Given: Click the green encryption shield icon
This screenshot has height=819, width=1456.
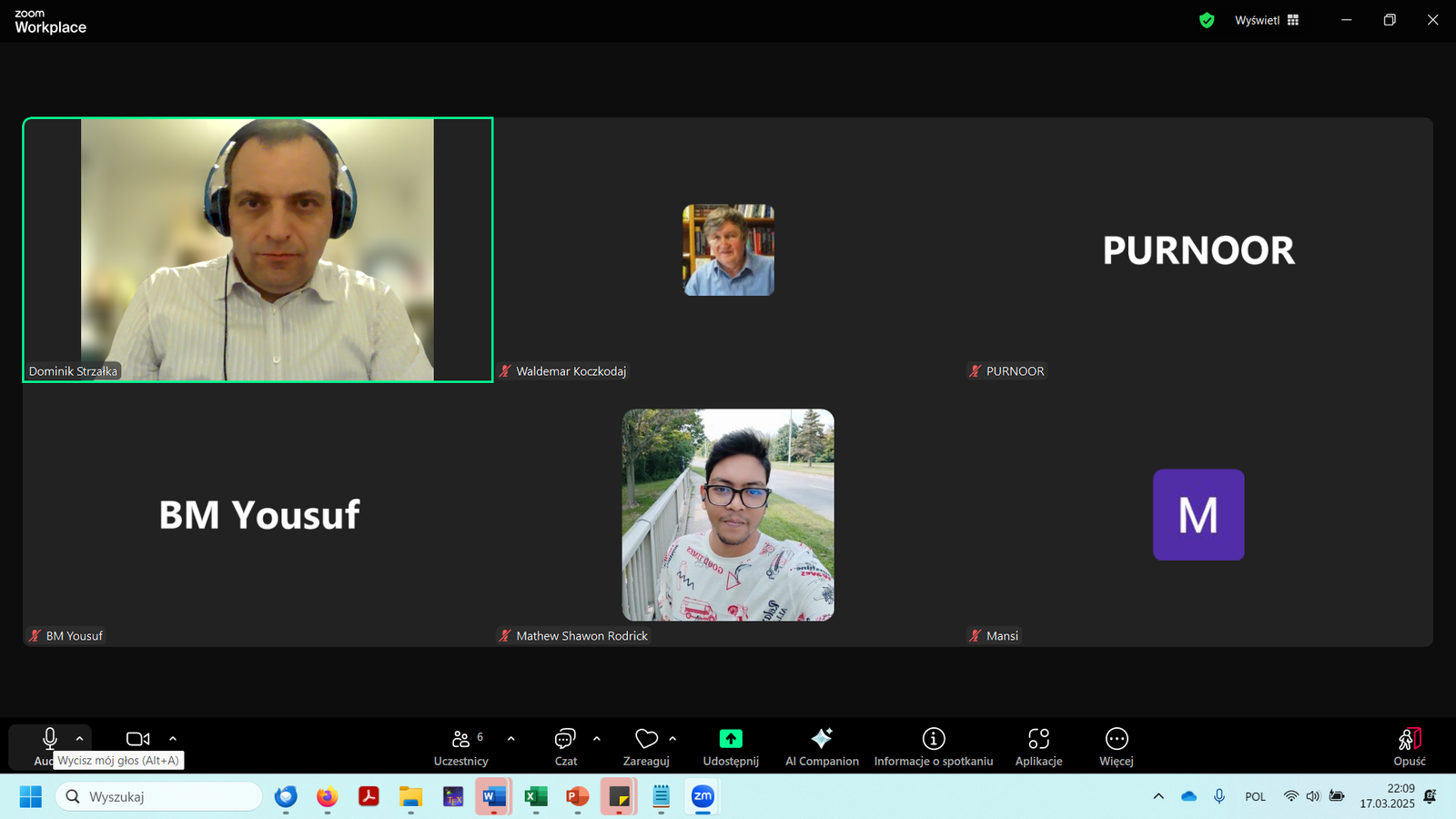Looking at the screenshot, I should click(1207, 20).
